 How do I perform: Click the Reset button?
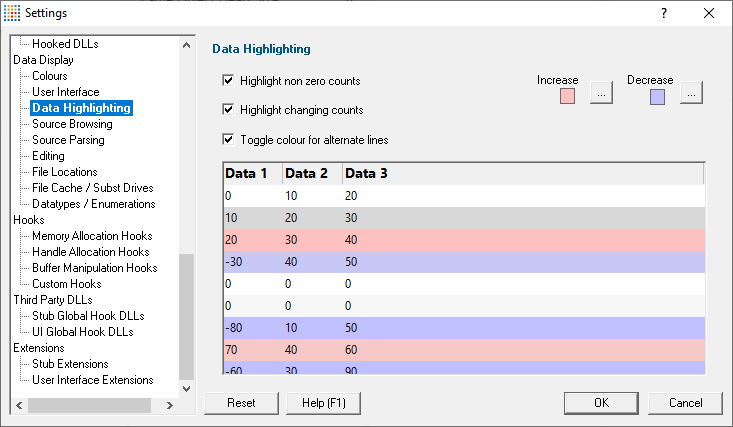click(241, 403)
